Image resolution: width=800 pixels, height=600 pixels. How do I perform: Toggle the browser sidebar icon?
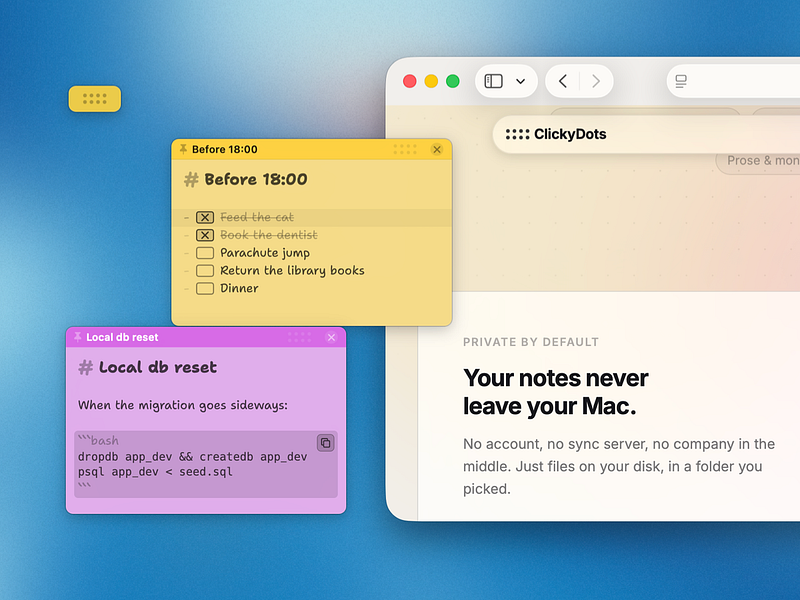click(x=493, y=81)
